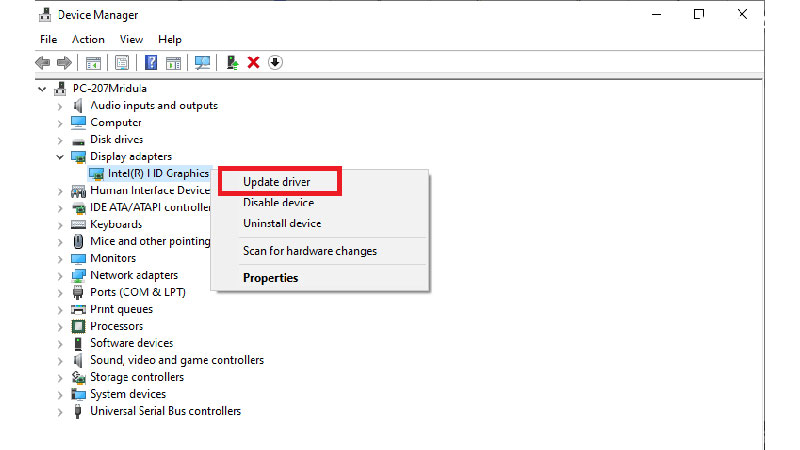The height and width of the screenshot is (450, 800).
Task: Expand Universal Serial Bus controllers
Action: [60, 412]
